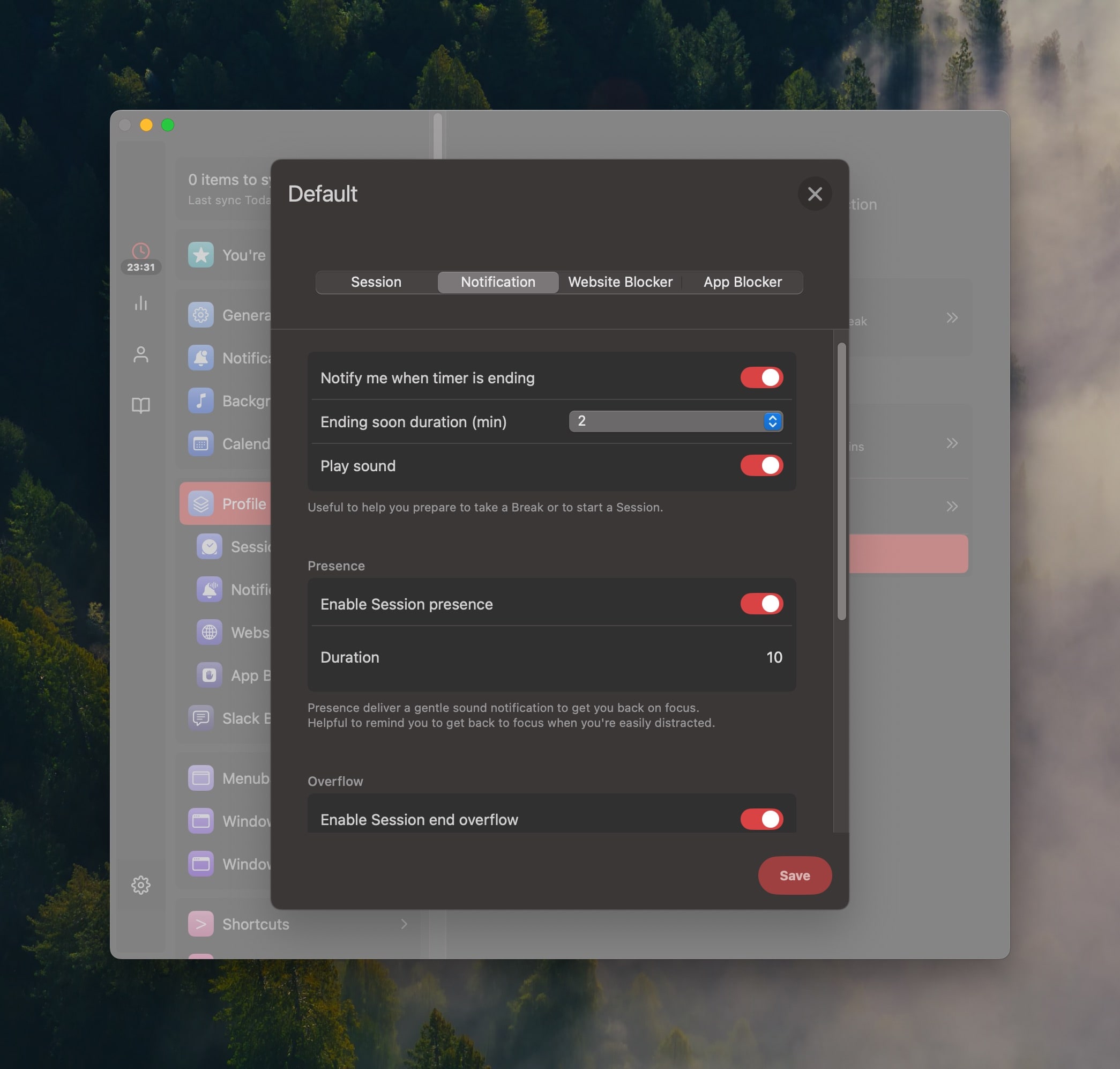Click the Shortcuts icon in settings list
Image resolution: width=1120 pixels, height=1069 pixels.
[200, 924]
